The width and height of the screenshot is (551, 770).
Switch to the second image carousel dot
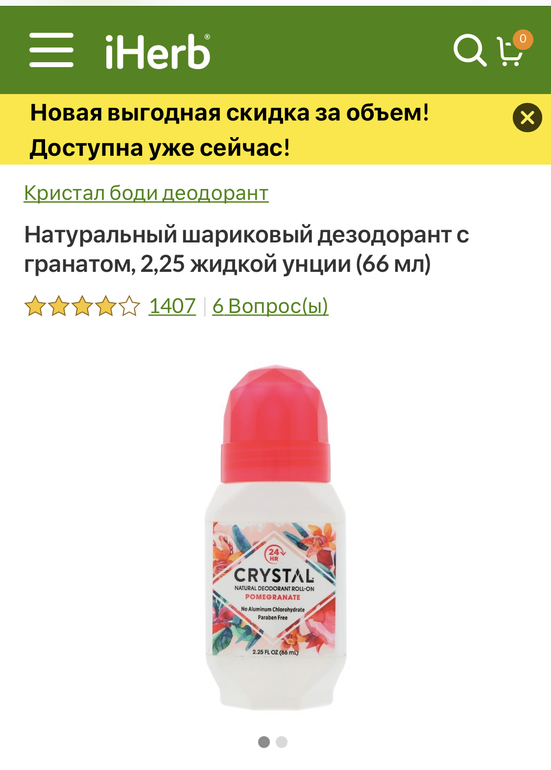point(281,742)
